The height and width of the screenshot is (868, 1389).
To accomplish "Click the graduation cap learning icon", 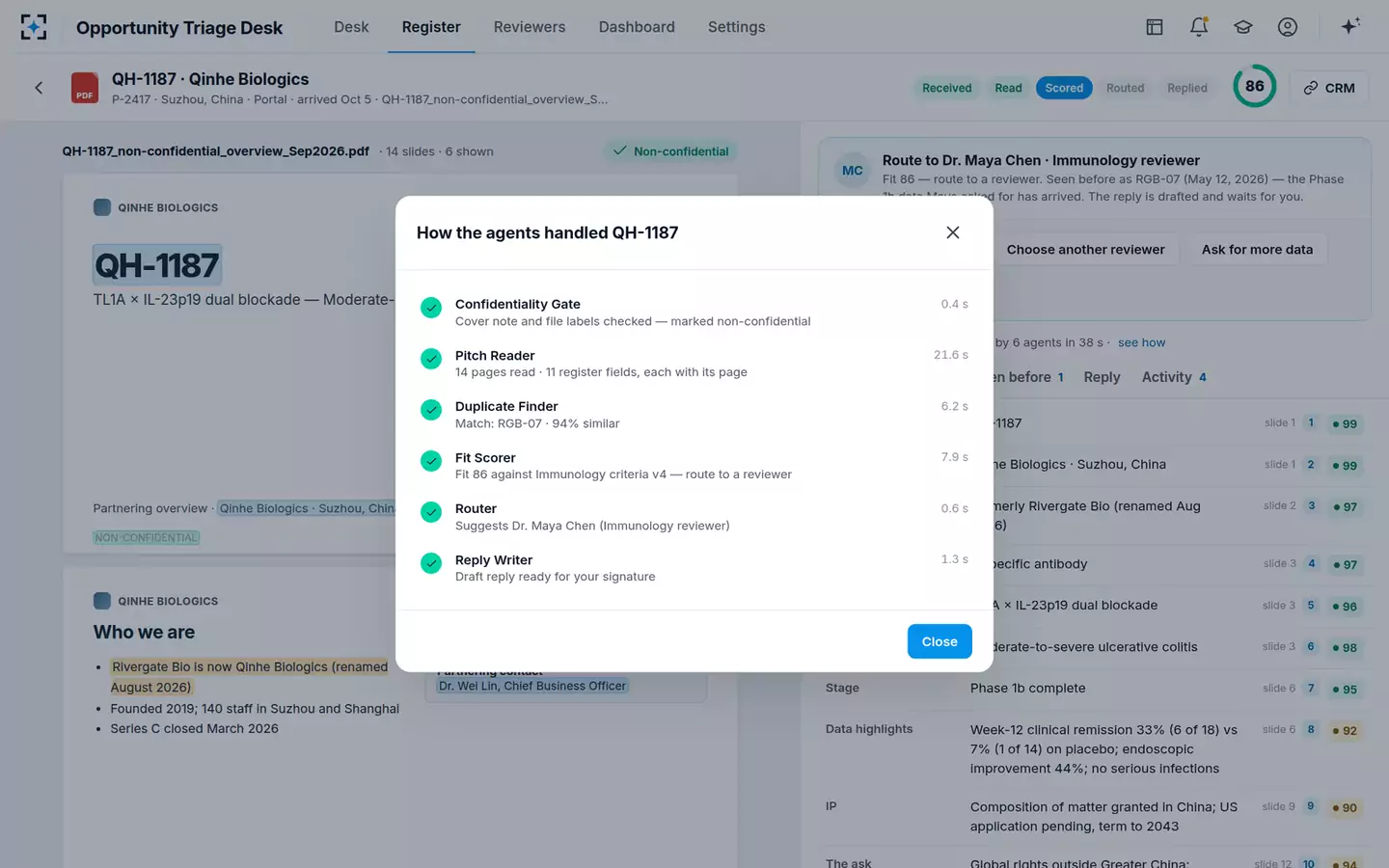I will pyautogui.click(x=1243, y=27).
